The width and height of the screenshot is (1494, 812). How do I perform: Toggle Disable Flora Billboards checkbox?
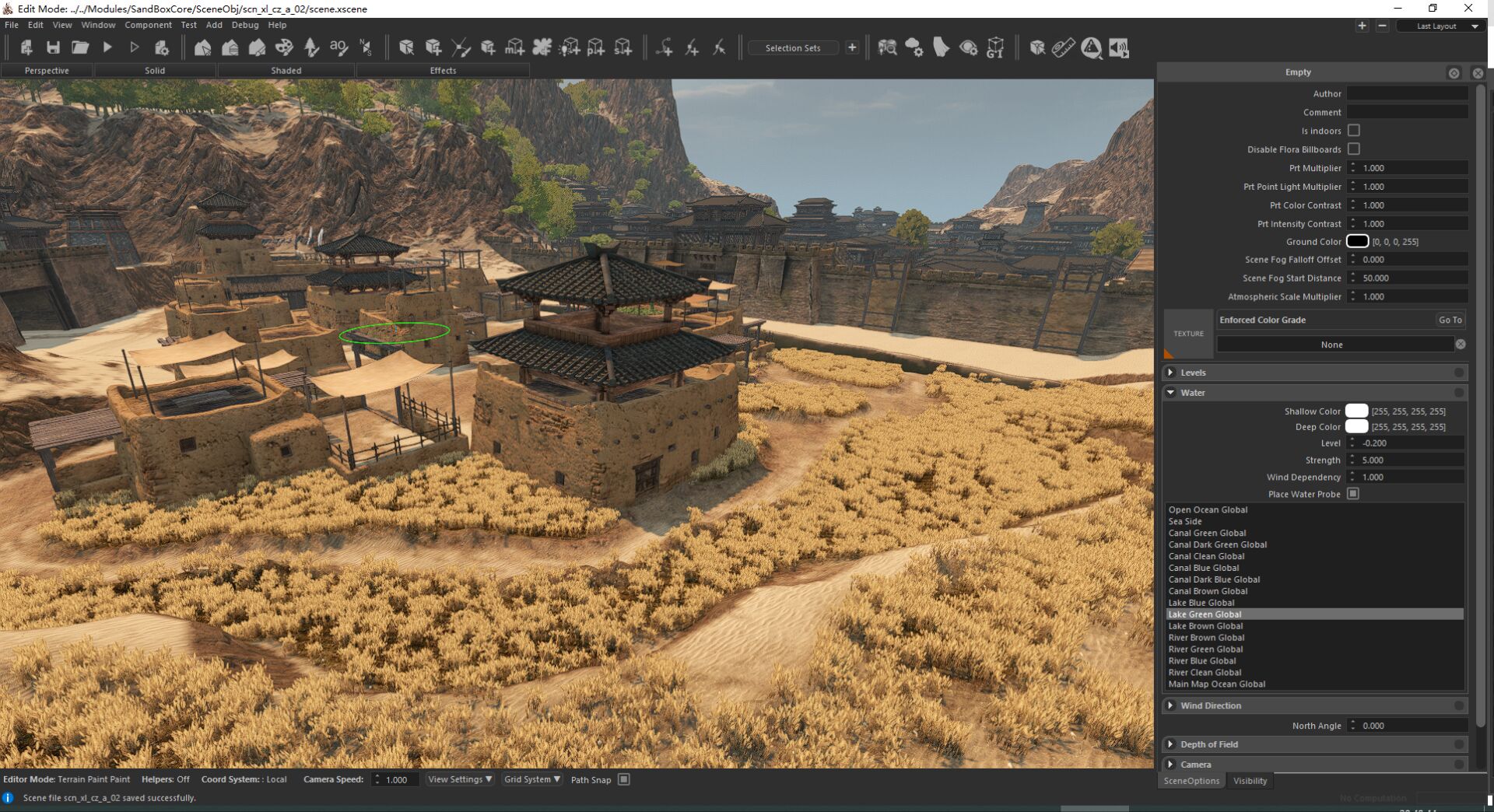[x=1354, y=149]
